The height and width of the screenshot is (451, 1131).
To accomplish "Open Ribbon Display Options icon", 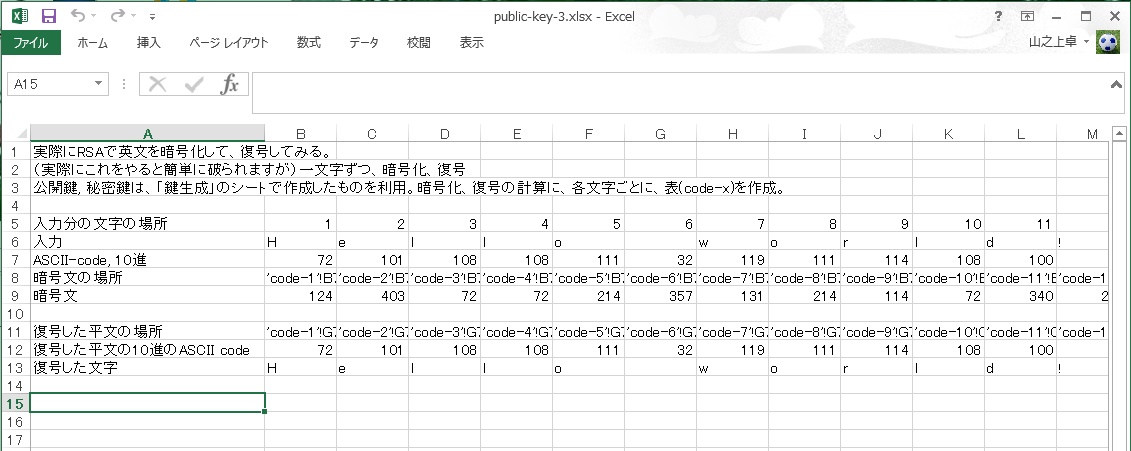I will [x=1027, y=17].
